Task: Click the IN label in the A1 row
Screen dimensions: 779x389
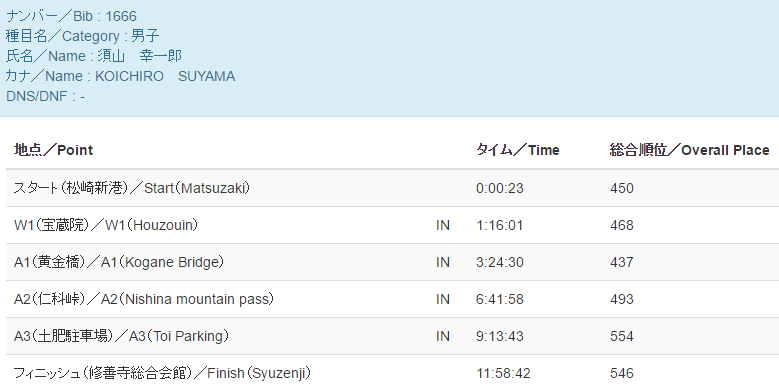Action: 443,262
